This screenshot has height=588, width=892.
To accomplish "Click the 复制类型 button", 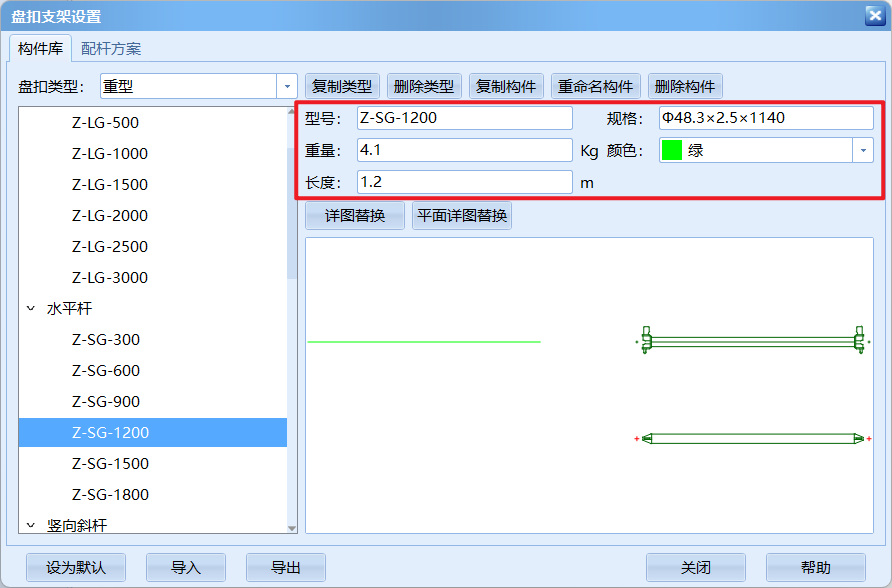I will pos(342,86).
